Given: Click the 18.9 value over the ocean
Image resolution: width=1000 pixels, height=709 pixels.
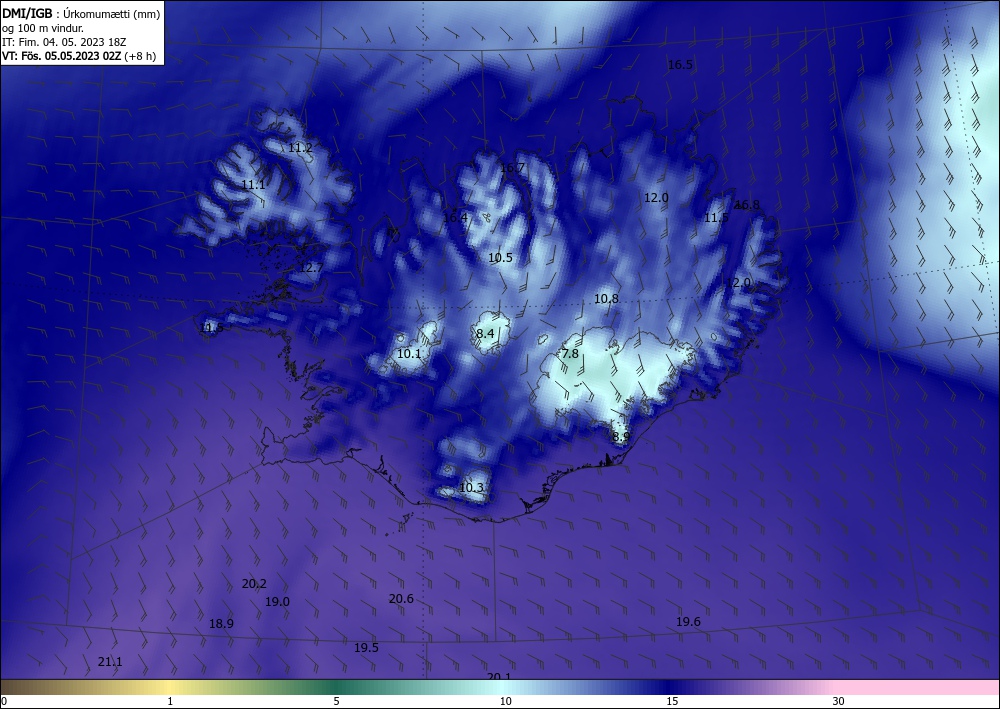Looking at the screenshot, I should [x=221, y=624].
